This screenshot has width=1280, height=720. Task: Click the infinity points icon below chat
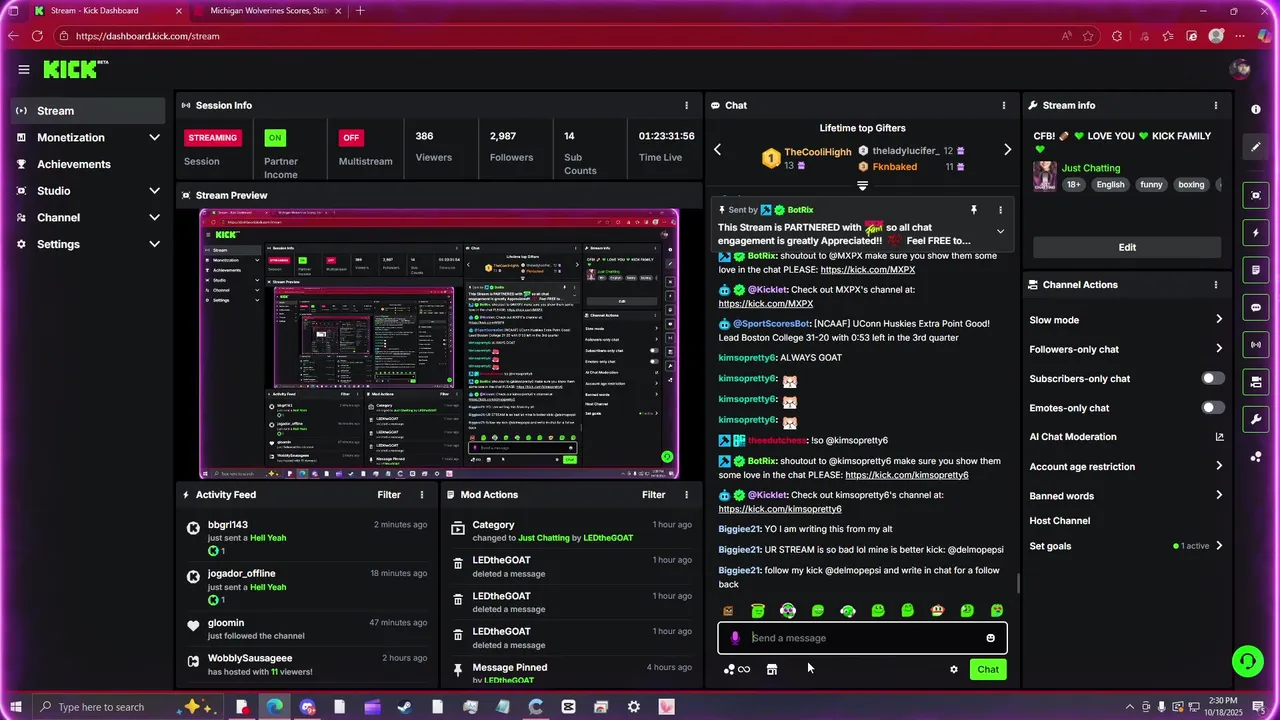[x=737, y=670]
